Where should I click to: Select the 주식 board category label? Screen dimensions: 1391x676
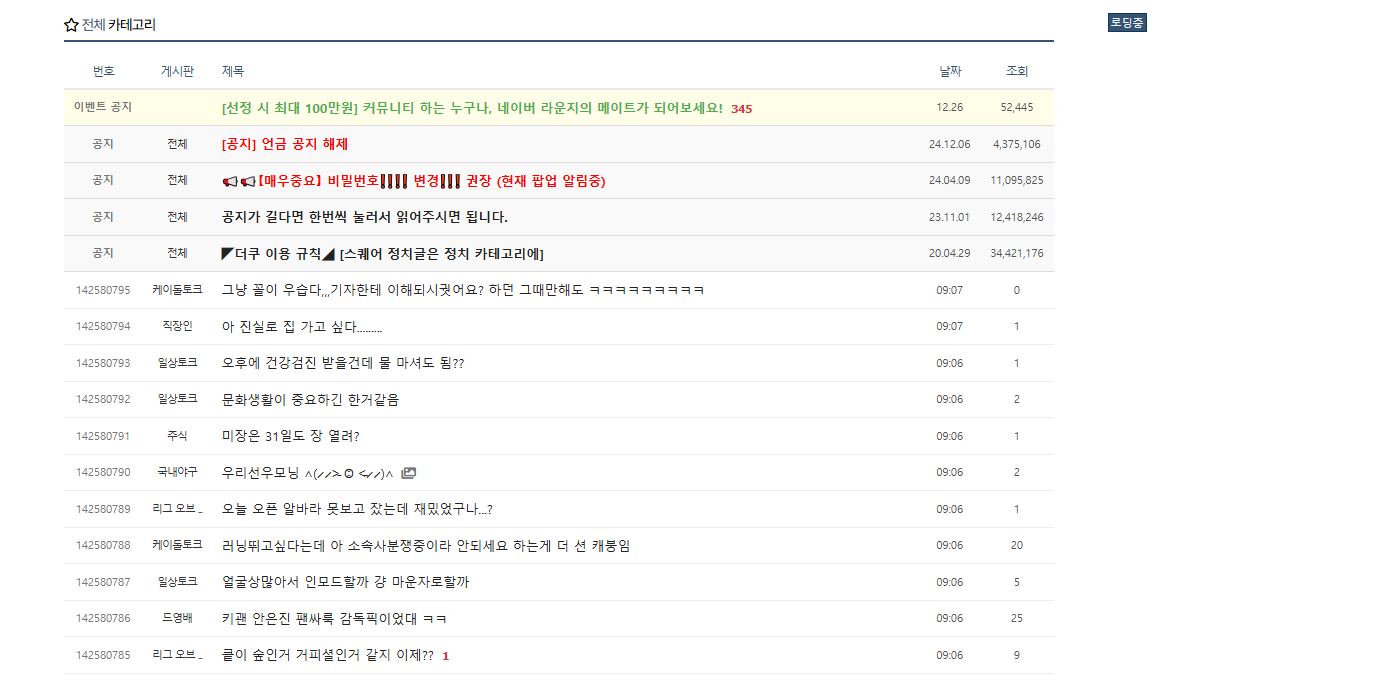click(177, 436)
